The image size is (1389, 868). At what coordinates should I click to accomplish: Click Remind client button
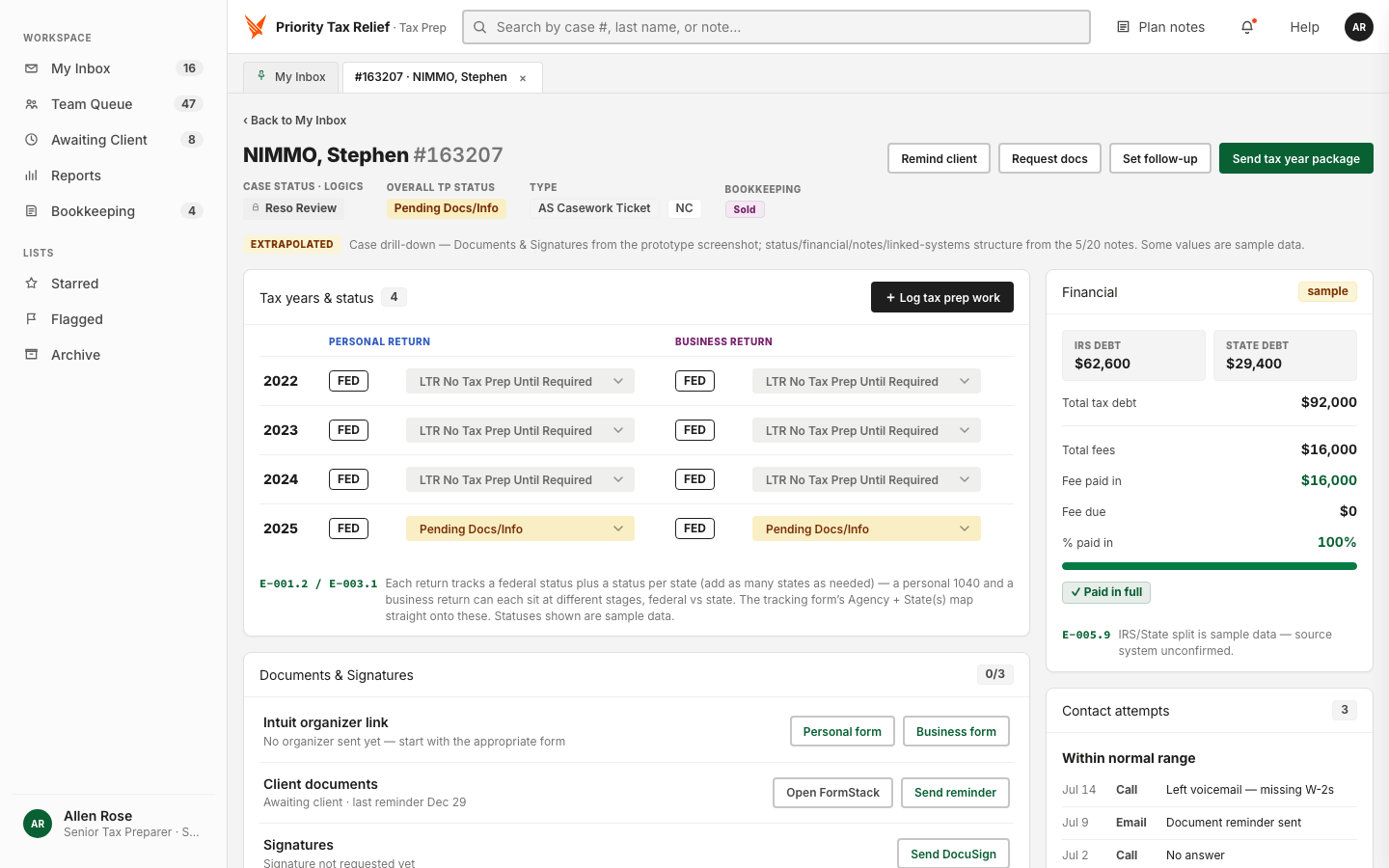939,158
